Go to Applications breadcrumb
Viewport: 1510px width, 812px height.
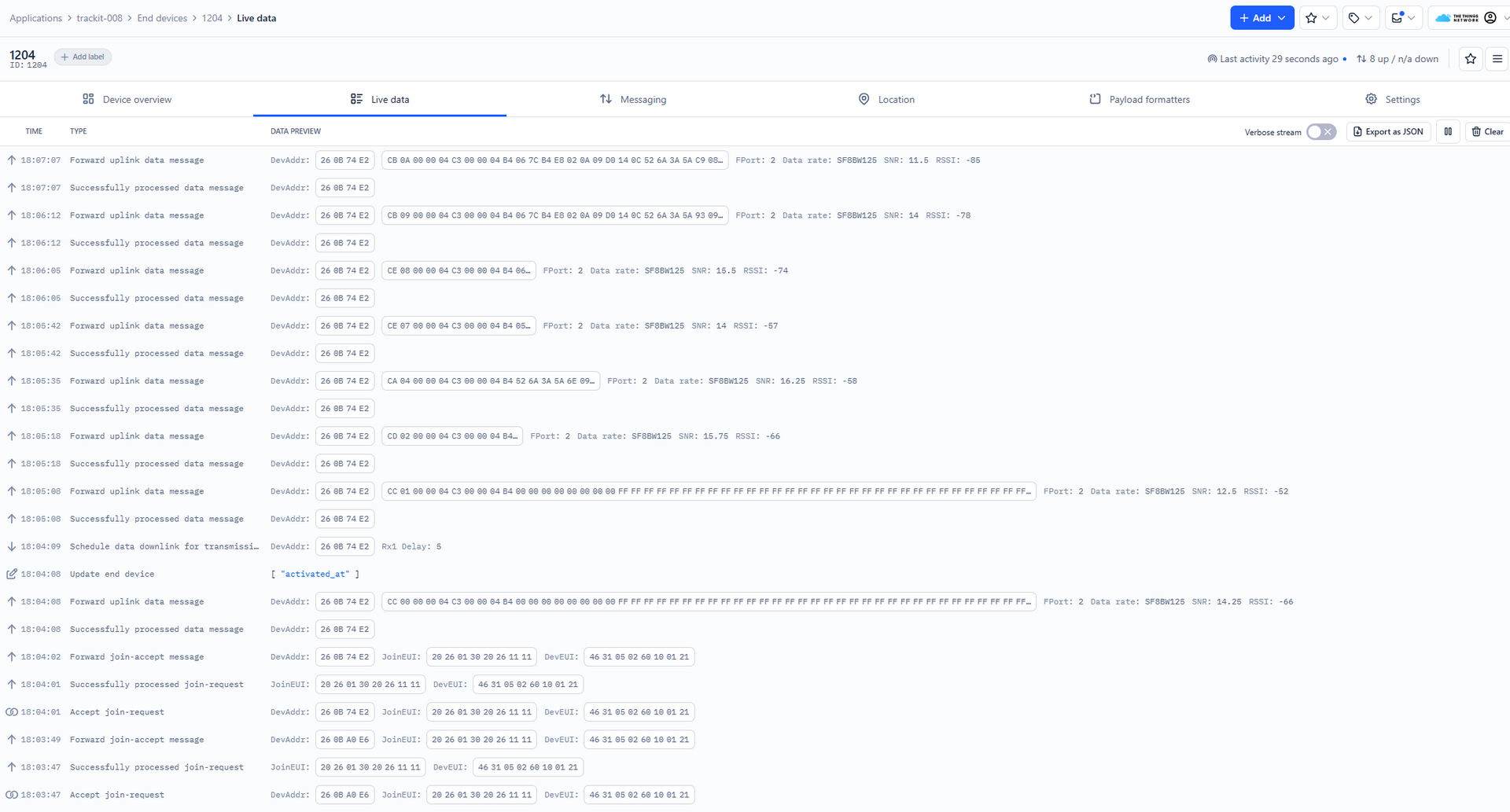coord(35,18)
